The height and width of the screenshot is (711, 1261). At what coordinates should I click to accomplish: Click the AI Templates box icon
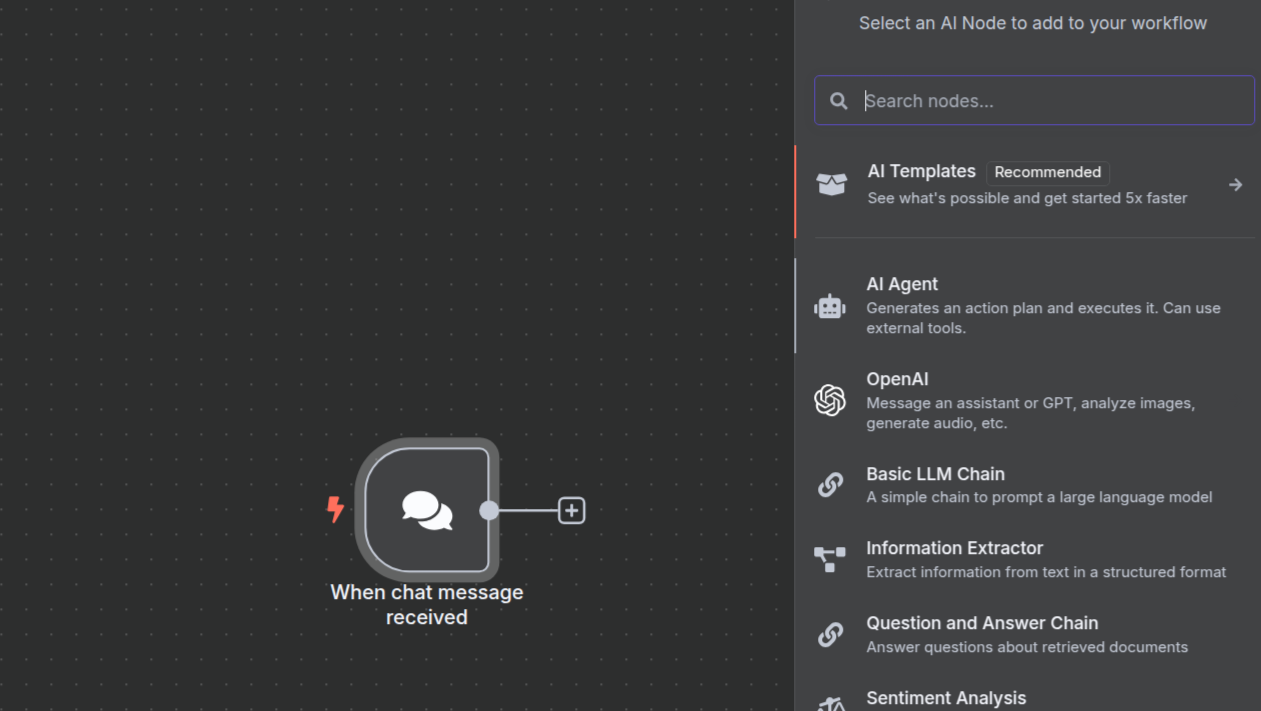[x=831, y=184]
